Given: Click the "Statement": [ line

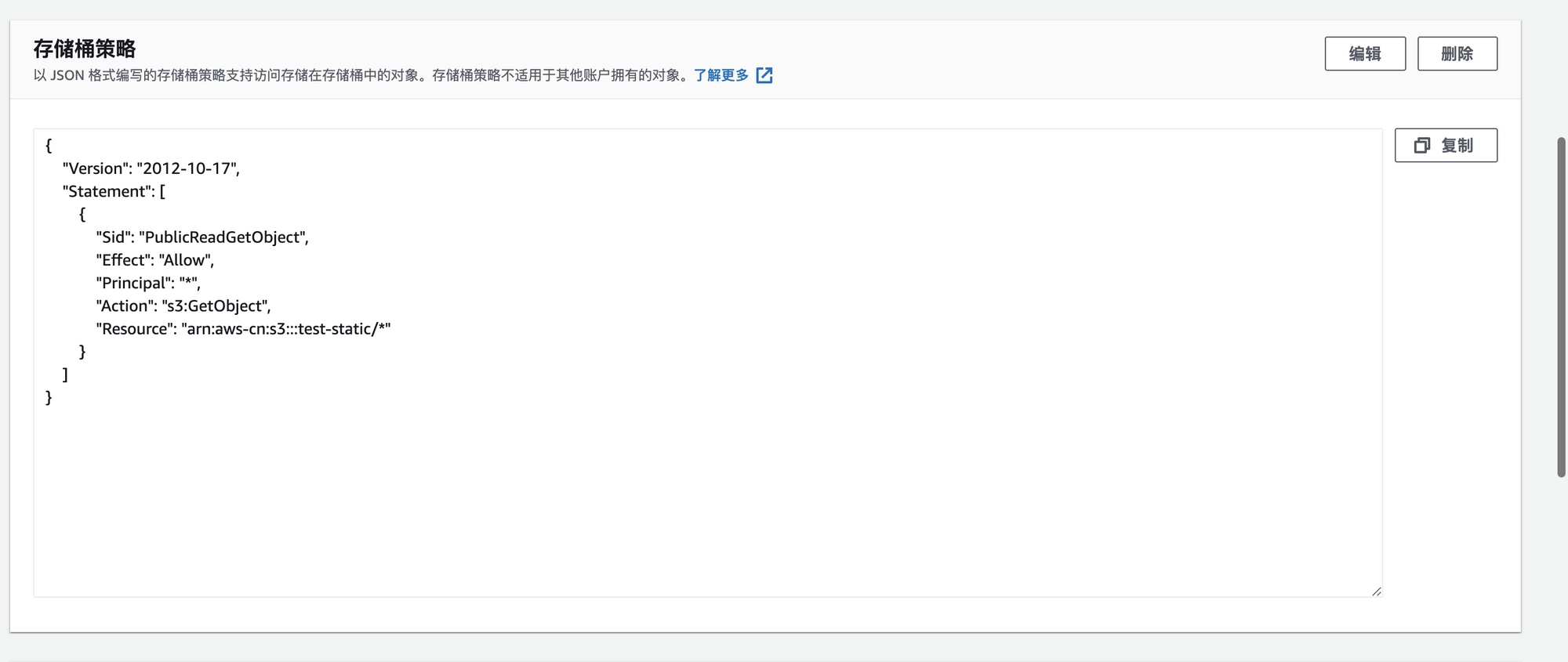Looking at the screenshot, I should [x=114, y=191].
